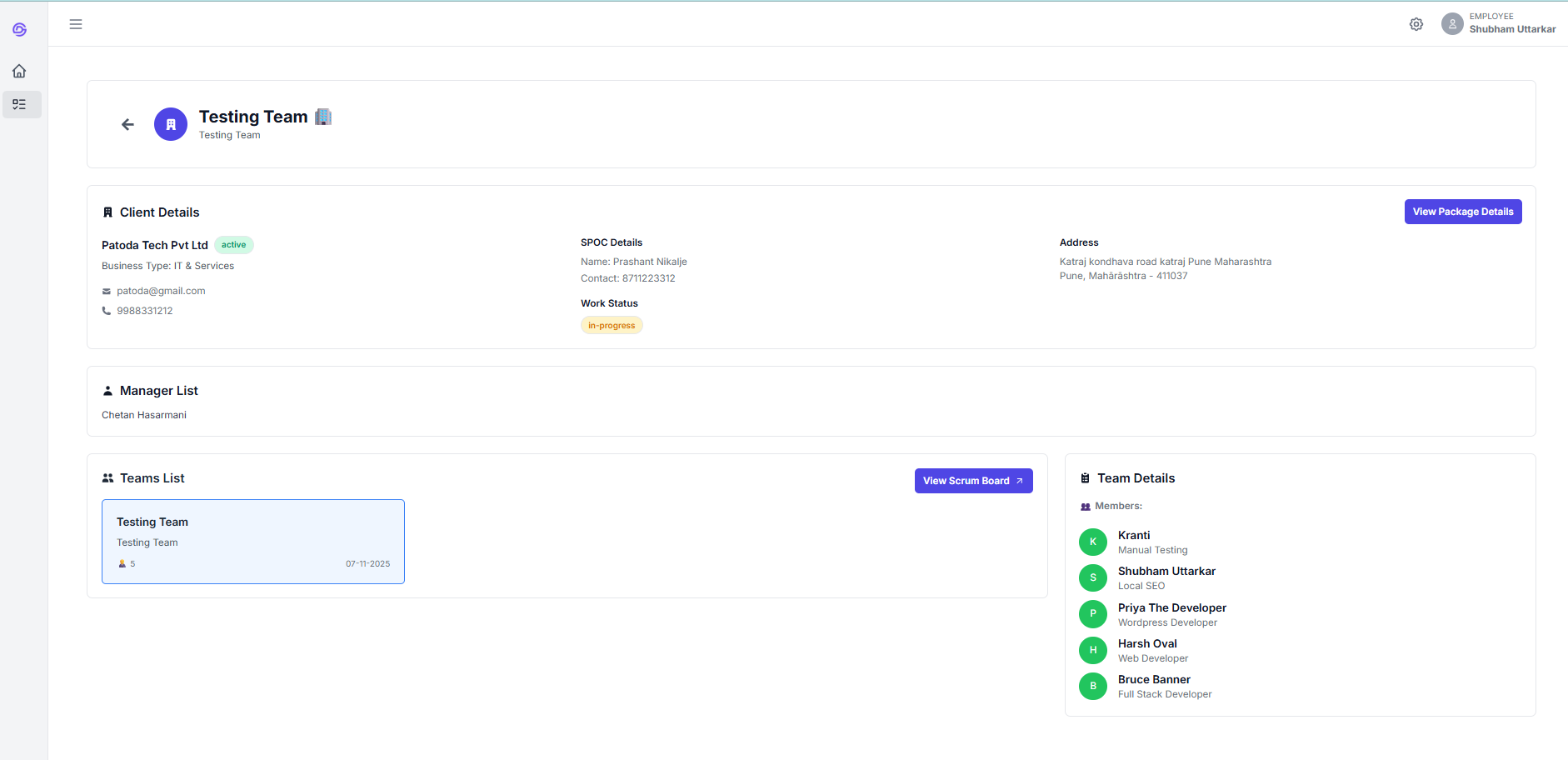1568x760 pixels.
Task: Click the patoda@gmail.com email address
Action: click(161, 291)
